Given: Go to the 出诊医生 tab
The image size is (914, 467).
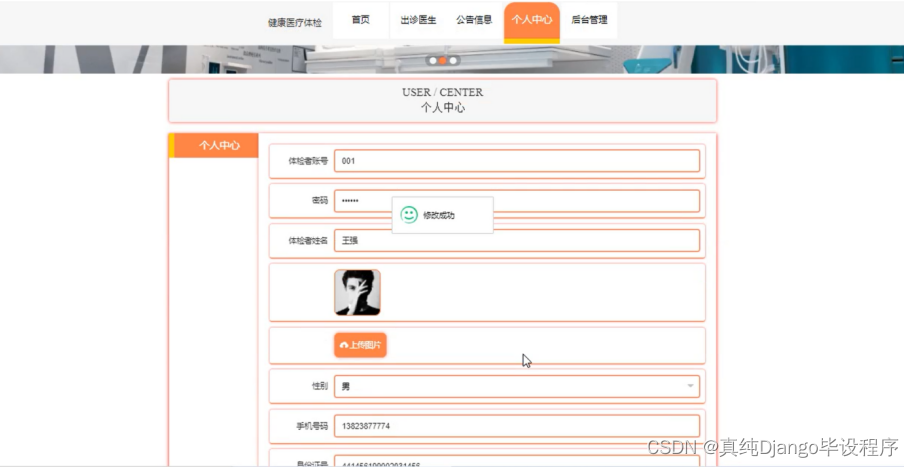Looking at the screenshot, I should 418,20.
